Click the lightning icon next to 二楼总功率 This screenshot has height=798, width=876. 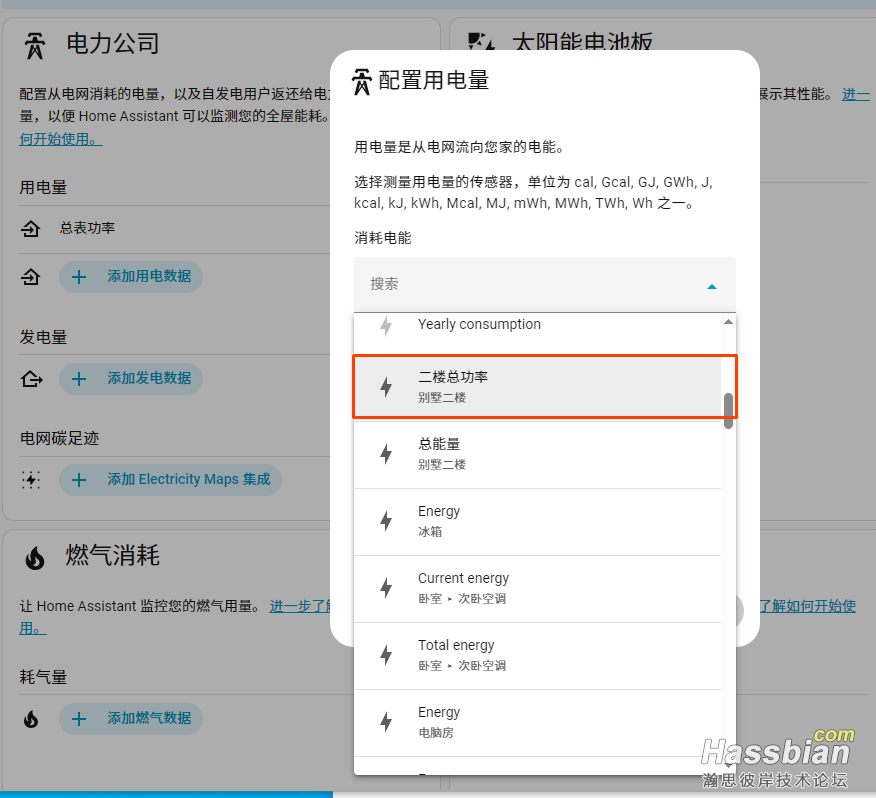pyautogui.click(x=386, y=387)
